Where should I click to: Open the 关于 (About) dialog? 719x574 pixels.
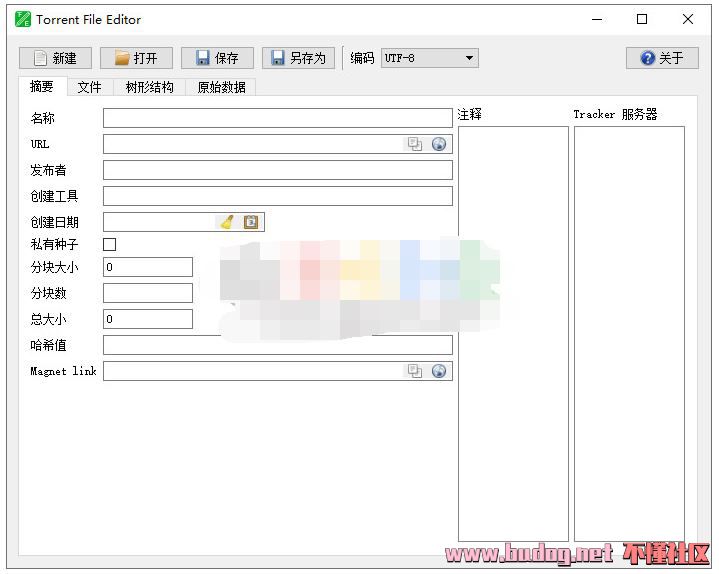(x=662, y=58)
